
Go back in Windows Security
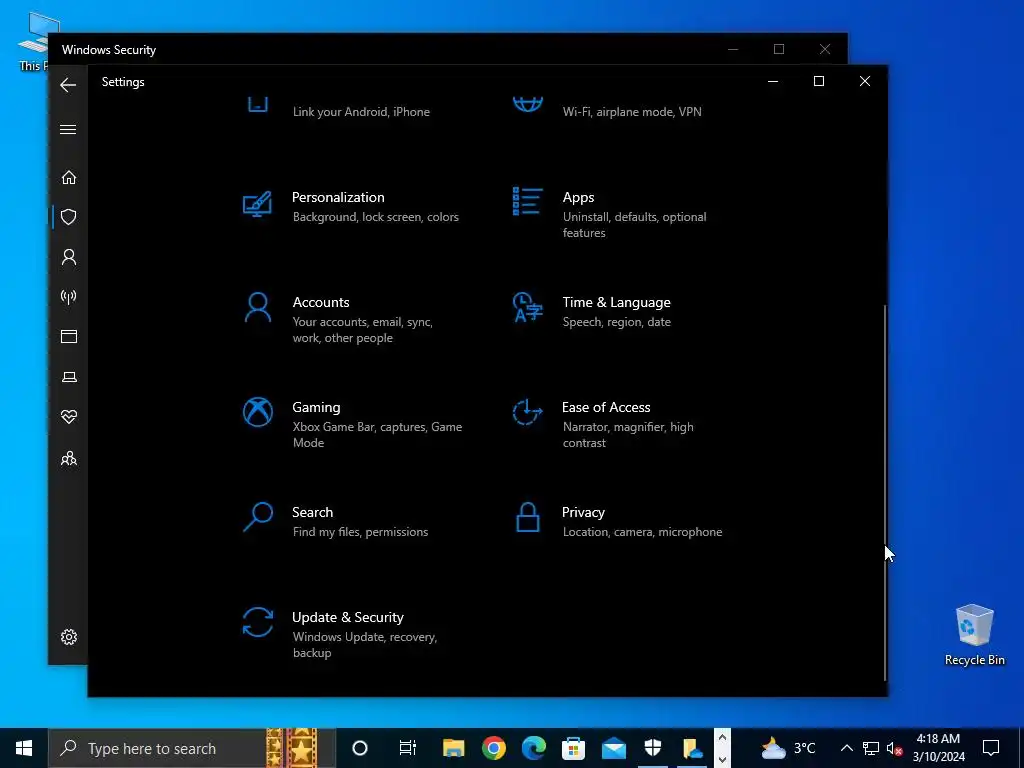68,85
